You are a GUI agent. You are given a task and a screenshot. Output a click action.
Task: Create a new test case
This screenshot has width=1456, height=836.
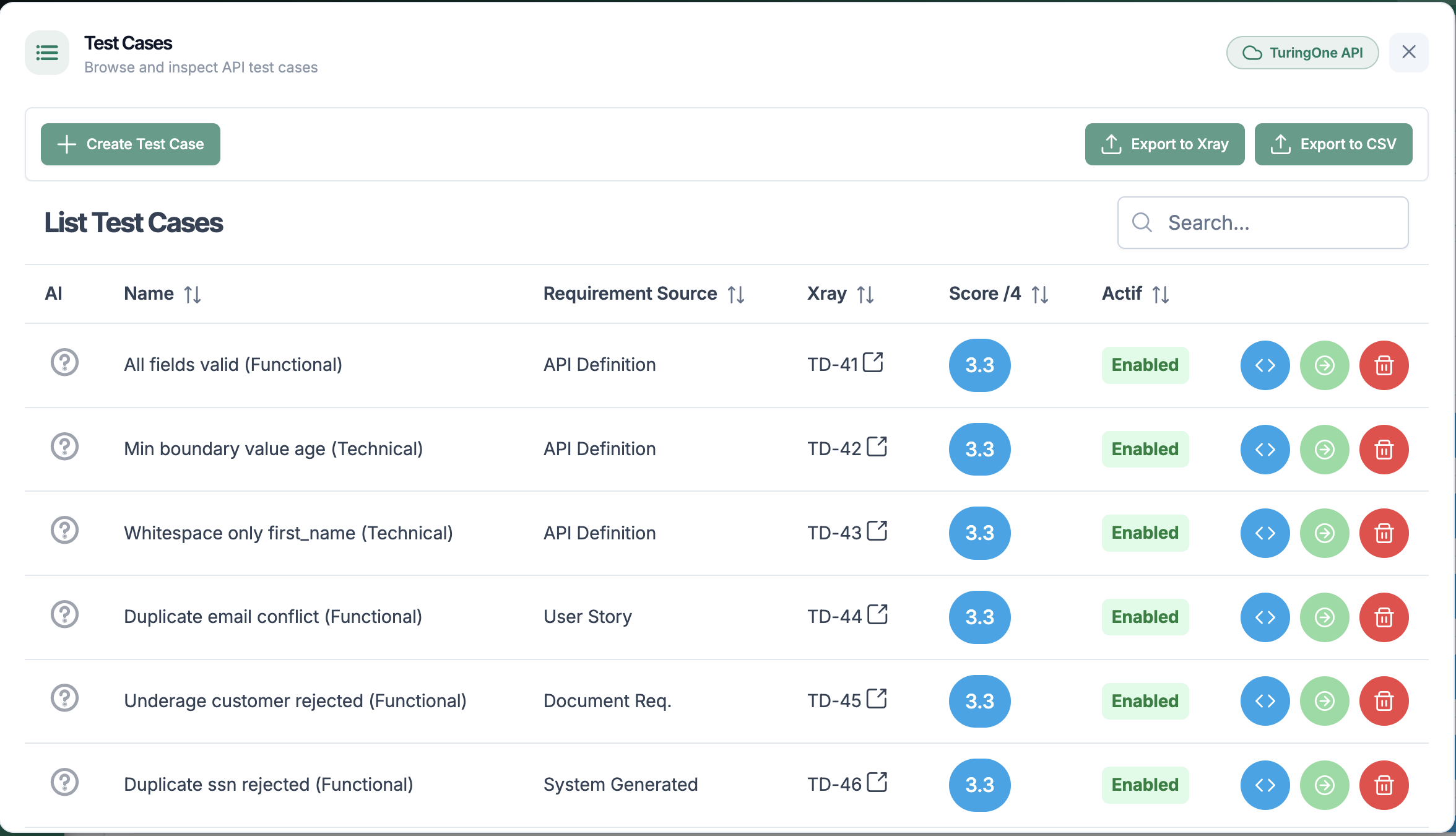[130, 144]
